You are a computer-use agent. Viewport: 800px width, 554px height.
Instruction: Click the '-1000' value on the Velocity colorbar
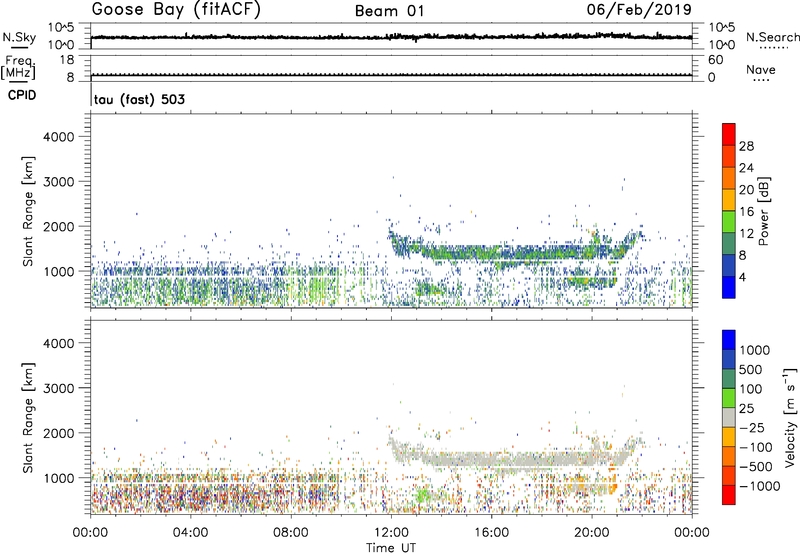[759, 486]
